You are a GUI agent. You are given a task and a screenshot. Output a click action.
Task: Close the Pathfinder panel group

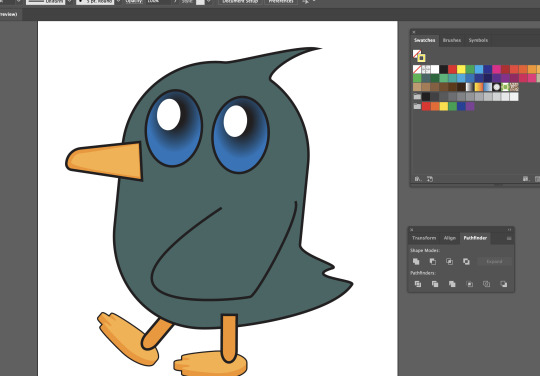(x=412, y=230)
